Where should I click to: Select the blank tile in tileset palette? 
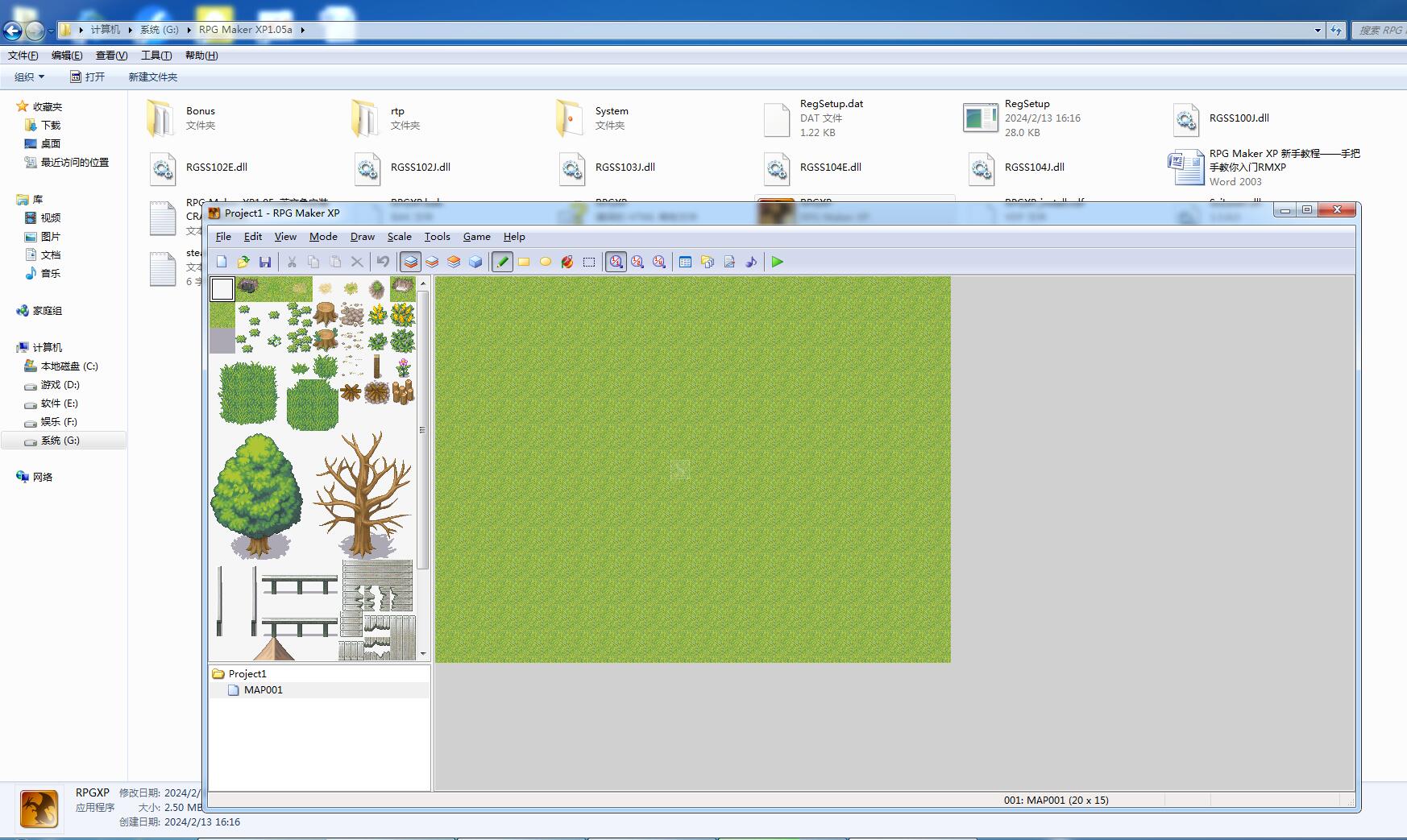222,289
